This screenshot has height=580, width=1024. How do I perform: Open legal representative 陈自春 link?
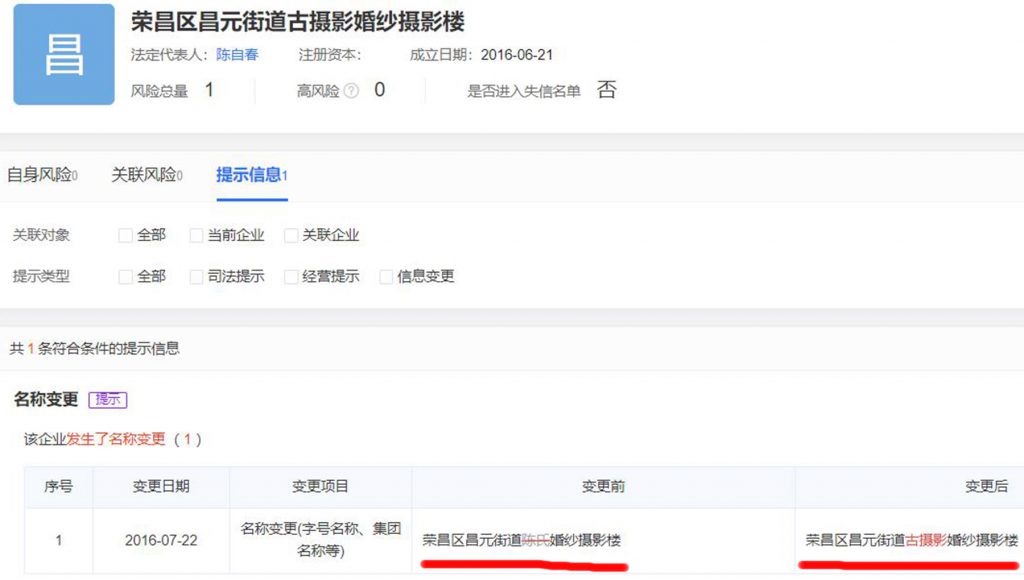click(237, 55)
